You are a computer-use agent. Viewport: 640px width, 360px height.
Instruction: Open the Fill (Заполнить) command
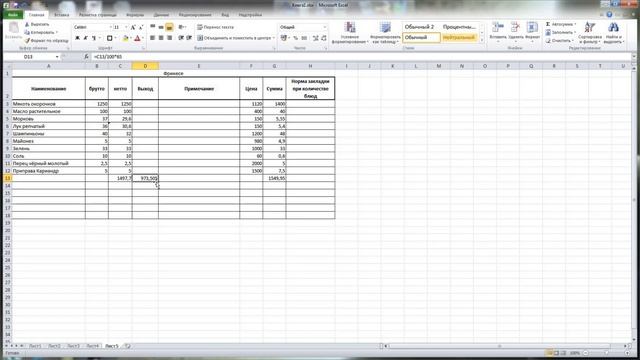pyautogui.click(x=560, y=32)
